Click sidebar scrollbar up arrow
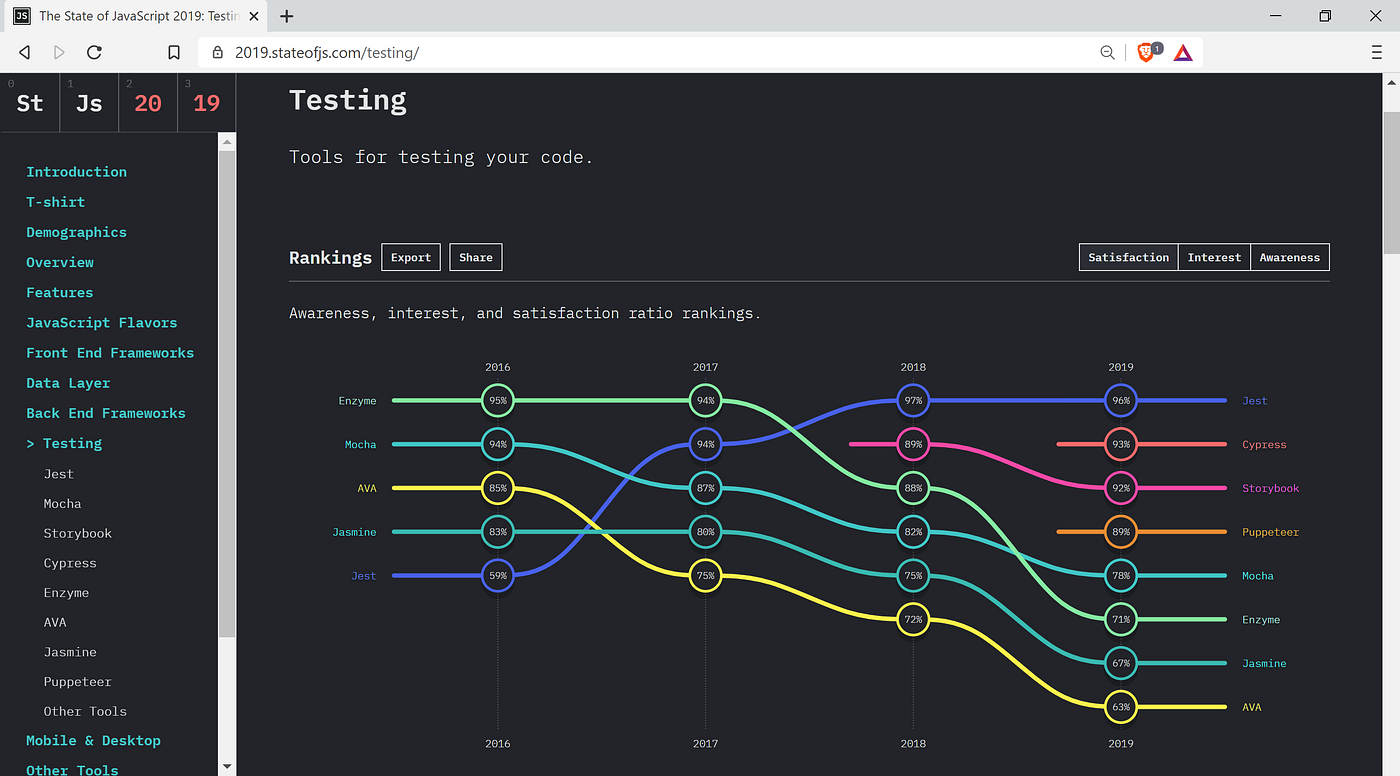 [x=227, y=142]
